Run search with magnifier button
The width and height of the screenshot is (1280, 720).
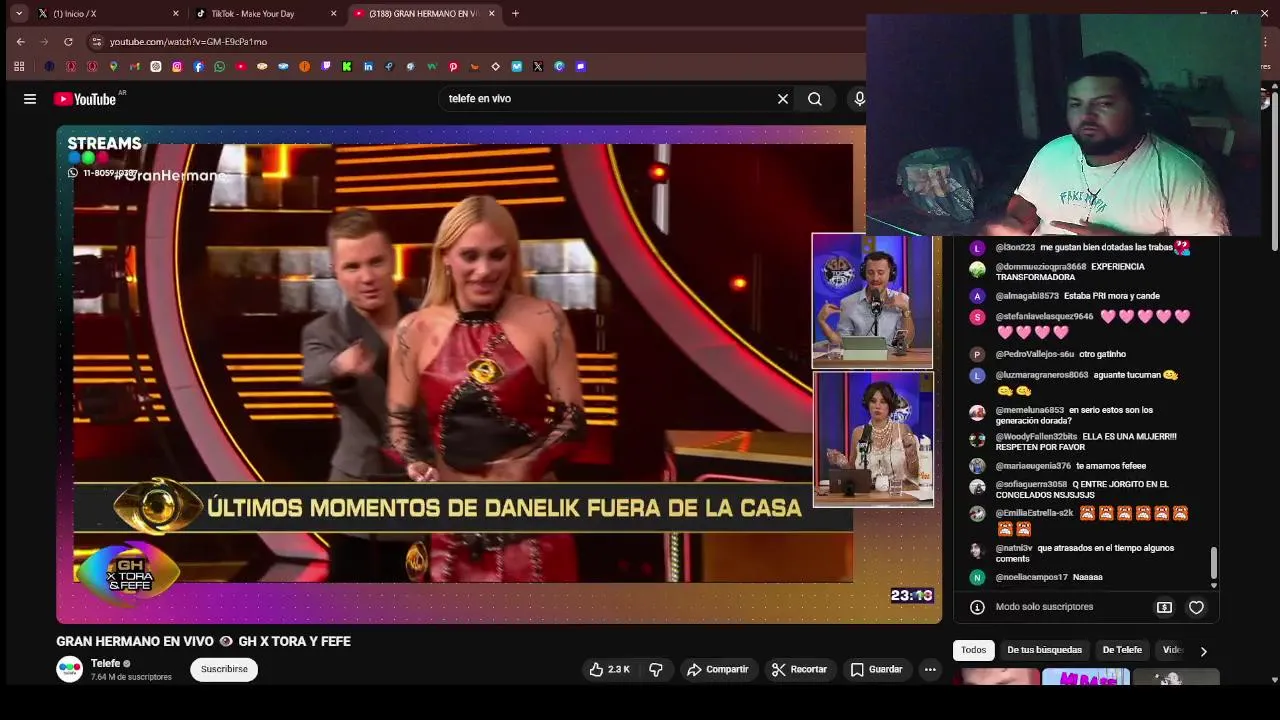click(x=815, y=99)
